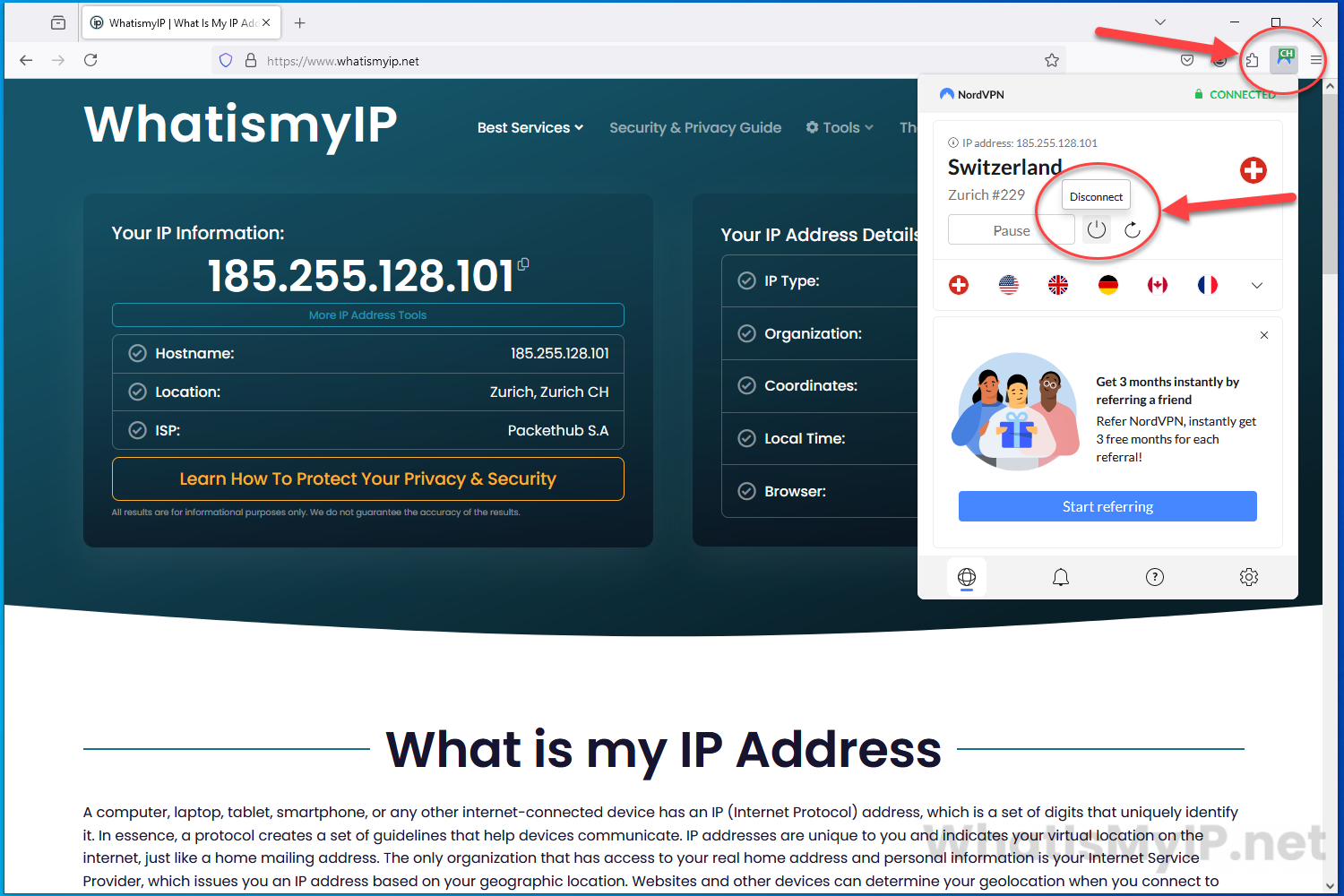Close the WhatismyIP tab
Screen dimensions: 1344x896
click(266, 22)
